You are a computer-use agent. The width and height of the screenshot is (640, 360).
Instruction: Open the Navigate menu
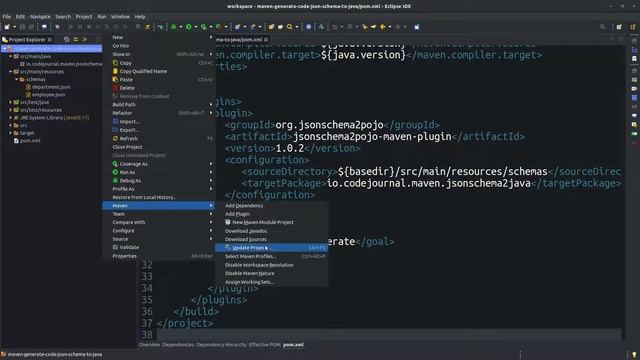pyautogui.click(x=40, y=17)
